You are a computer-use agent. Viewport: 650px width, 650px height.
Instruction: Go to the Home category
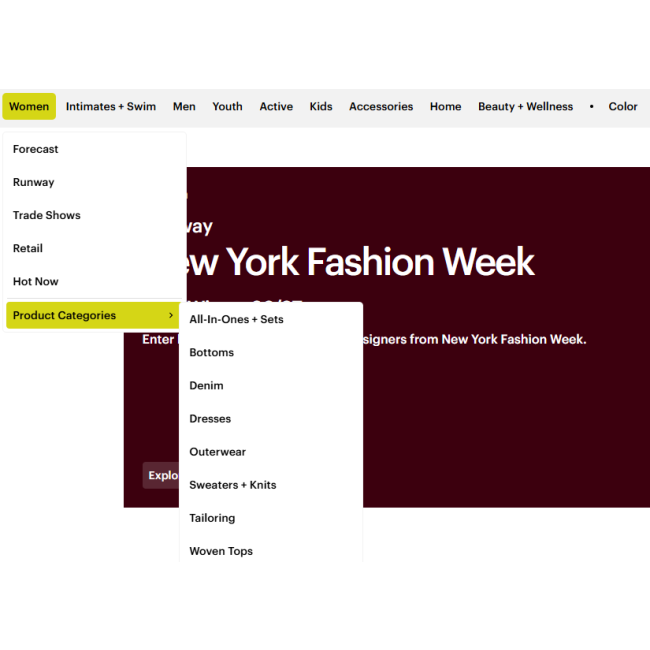click(445, 107)
